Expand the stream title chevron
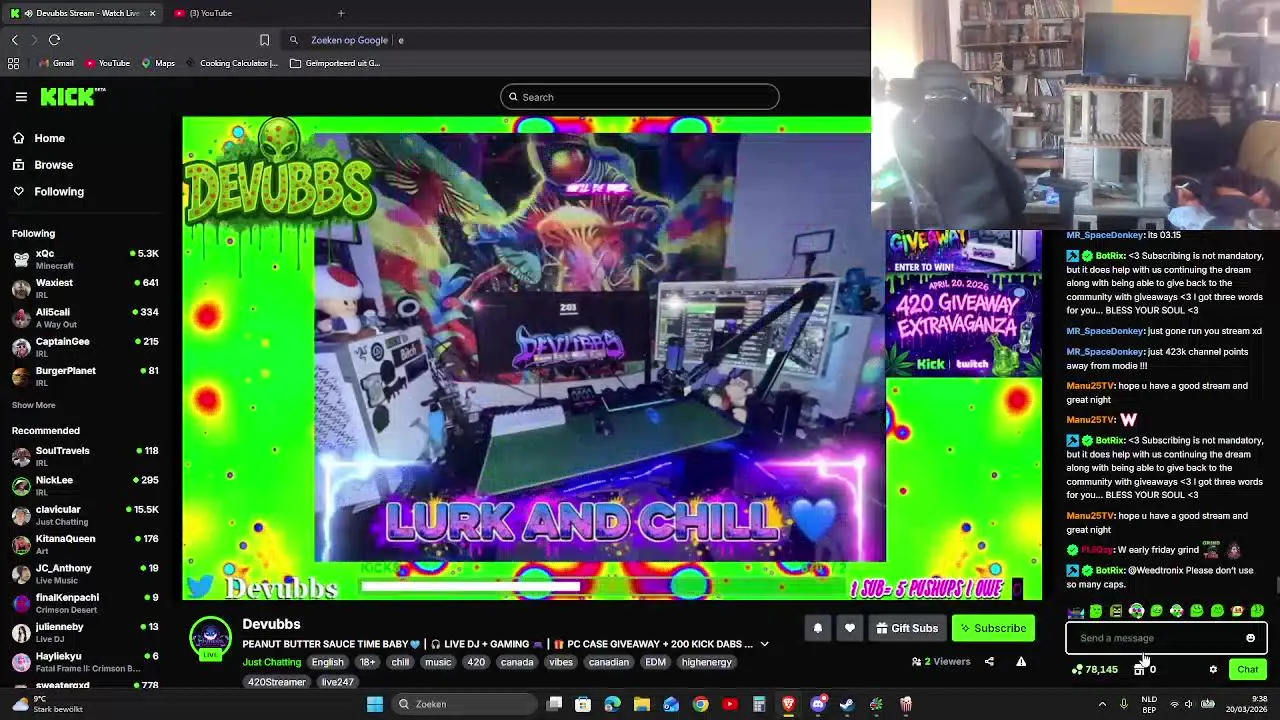 click(x=764, y=644)
